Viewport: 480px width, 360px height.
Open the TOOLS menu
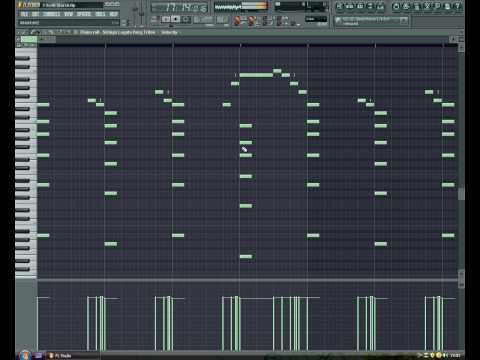tap(100, 14)
